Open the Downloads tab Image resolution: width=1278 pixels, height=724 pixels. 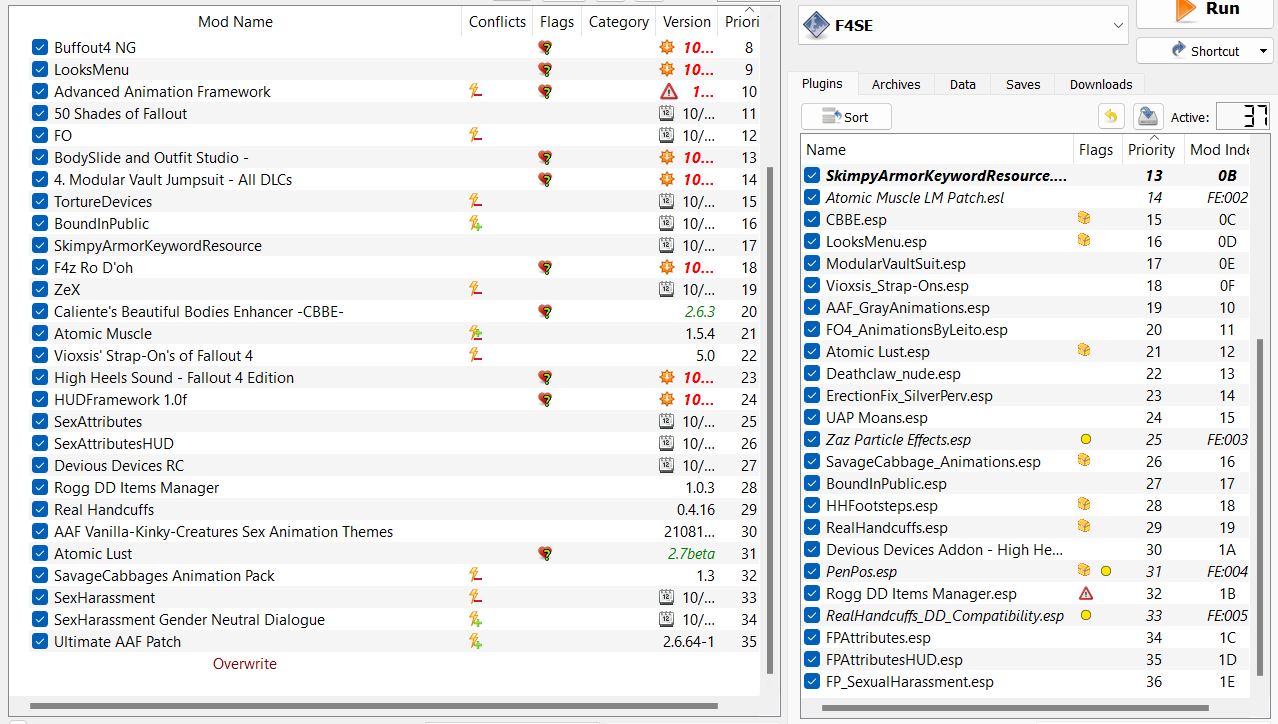pyautogui.click(x=1101, y=84)
